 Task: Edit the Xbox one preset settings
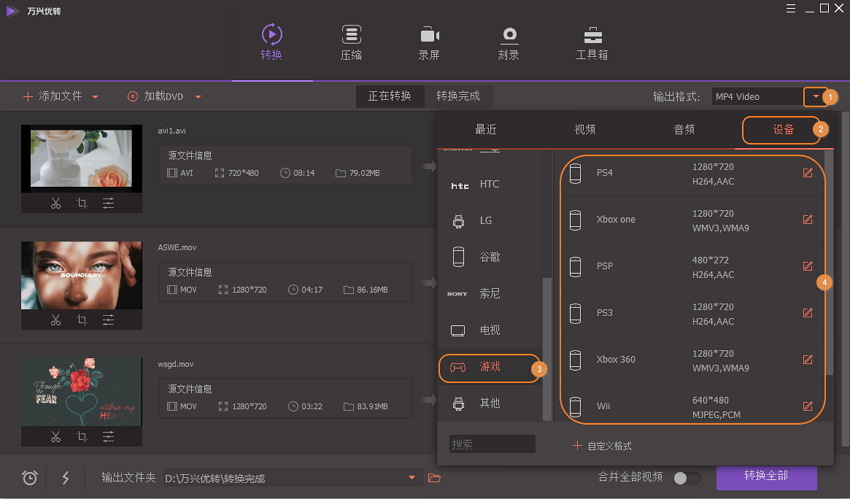click(808, 219)
